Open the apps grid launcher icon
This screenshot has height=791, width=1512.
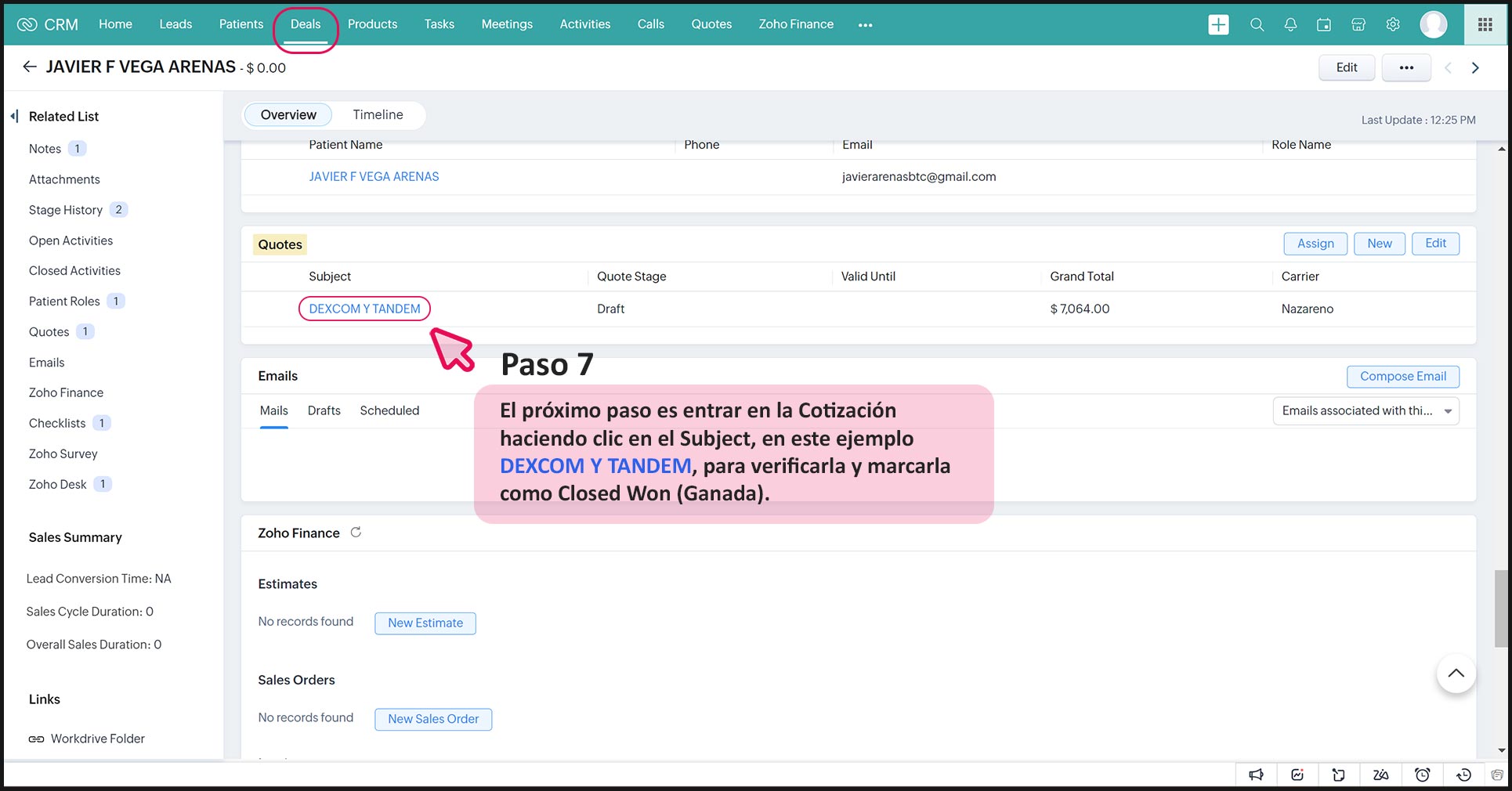click(1485, 25)
